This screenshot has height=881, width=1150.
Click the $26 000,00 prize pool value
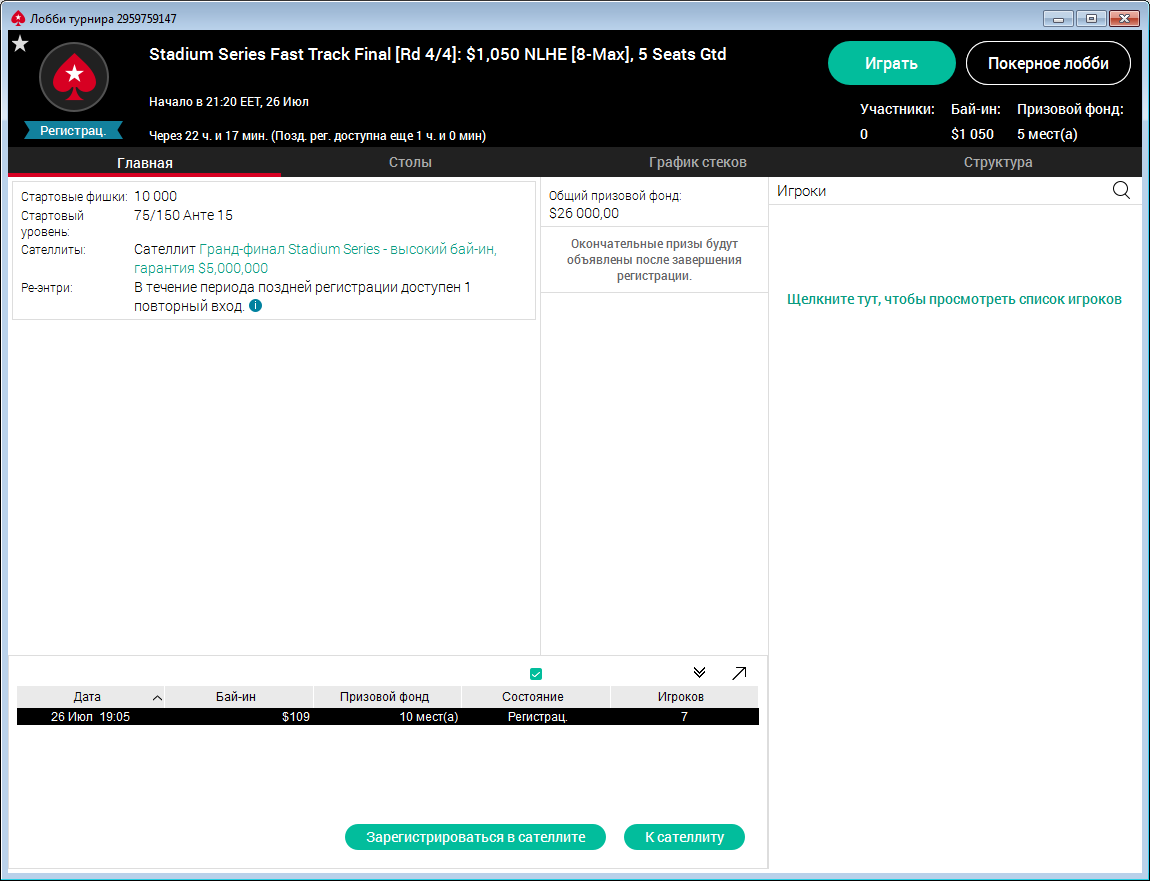pos(584,213)
